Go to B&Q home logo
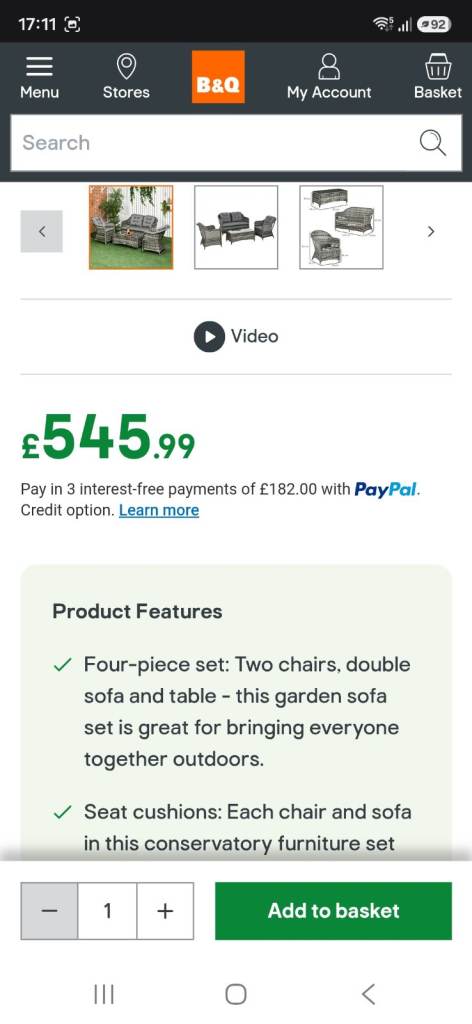 (x=218, y=77)
